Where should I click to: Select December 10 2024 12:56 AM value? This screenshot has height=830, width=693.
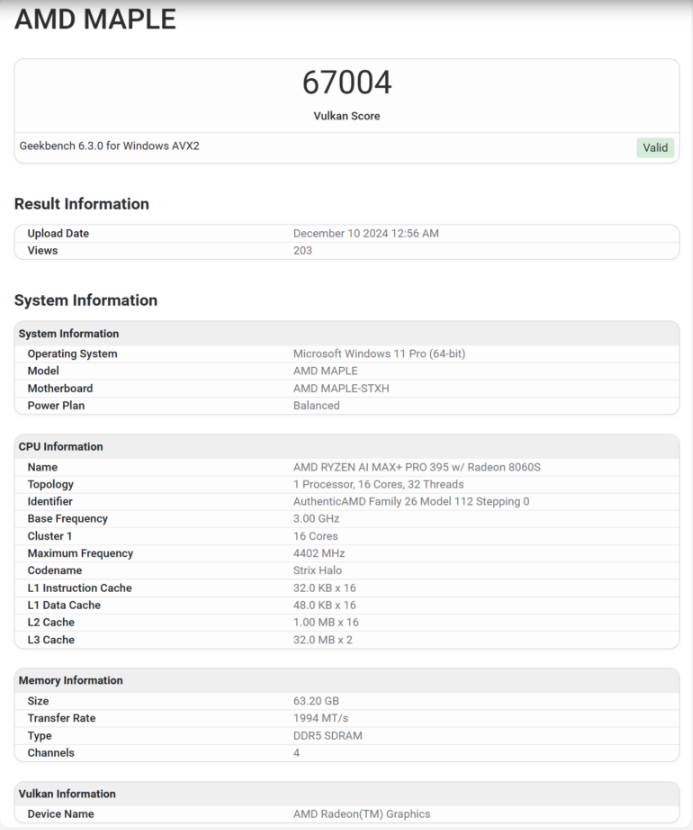coord(366,233)
